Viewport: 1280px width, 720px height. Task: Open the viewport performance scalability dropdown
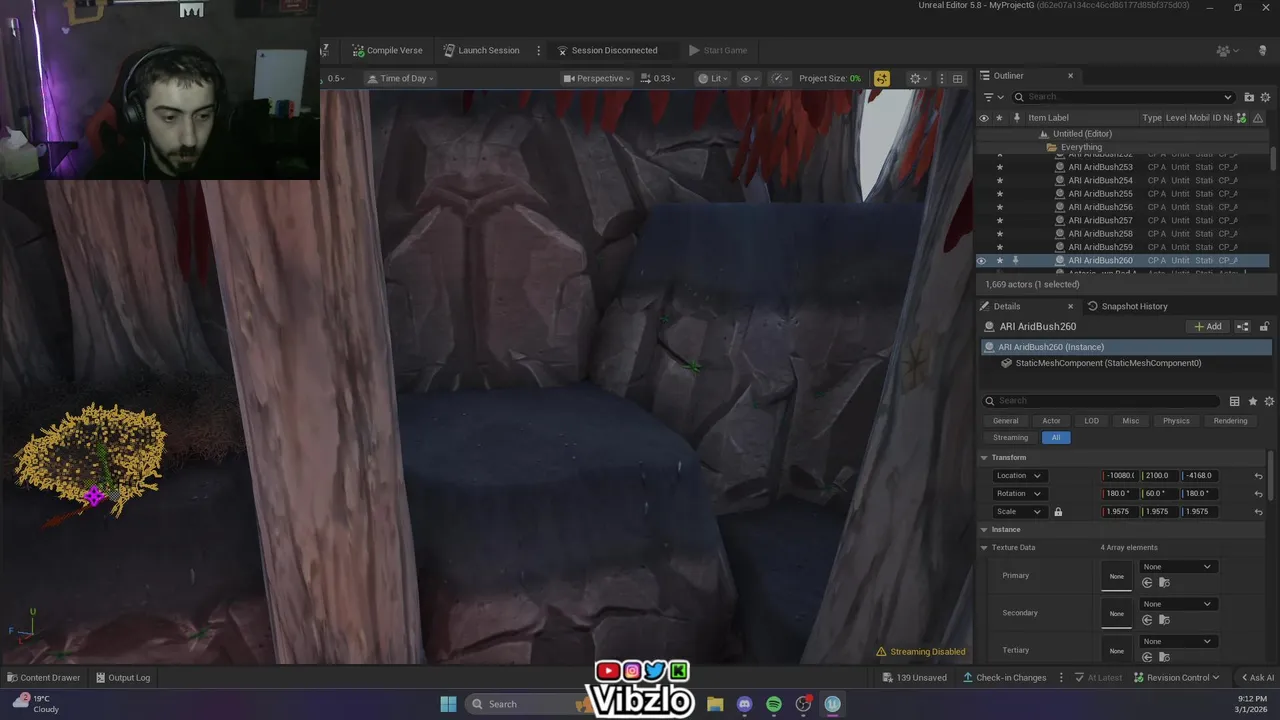coord(780,78)
